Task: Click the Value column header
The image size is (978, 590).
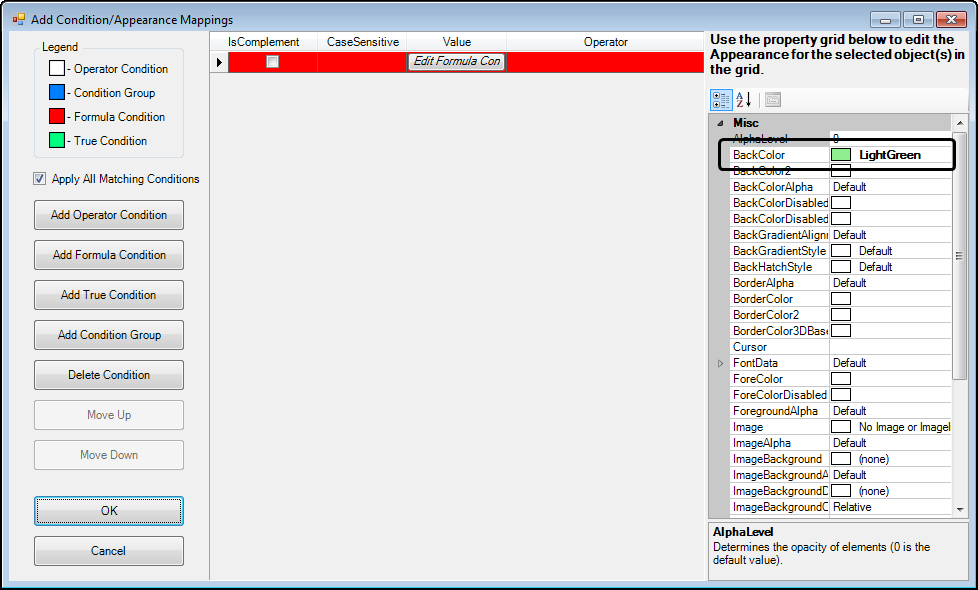Action: pyautogui.click(x=457, y=42)
